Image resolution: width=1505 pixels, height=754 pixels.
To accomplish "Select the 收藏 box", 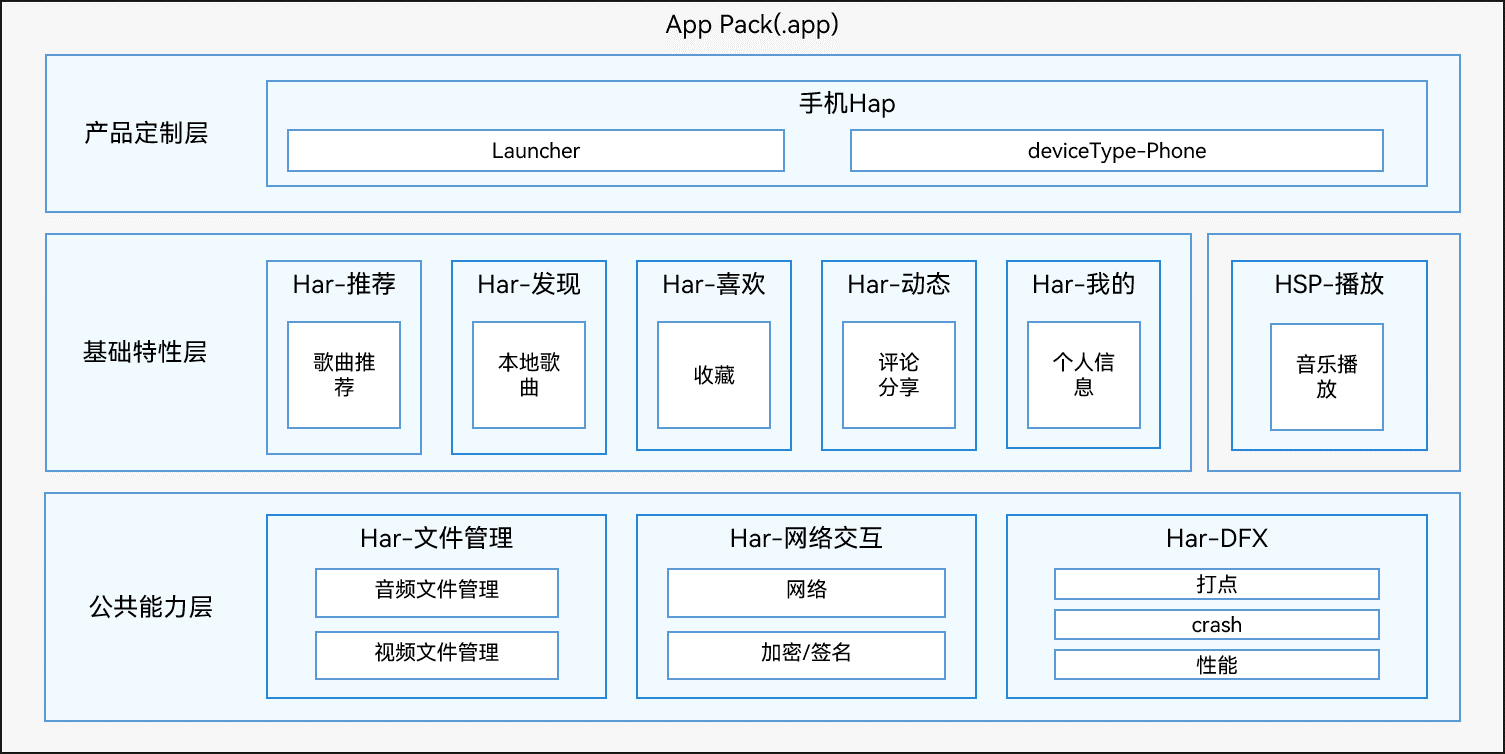I will (x=714, y=375).
